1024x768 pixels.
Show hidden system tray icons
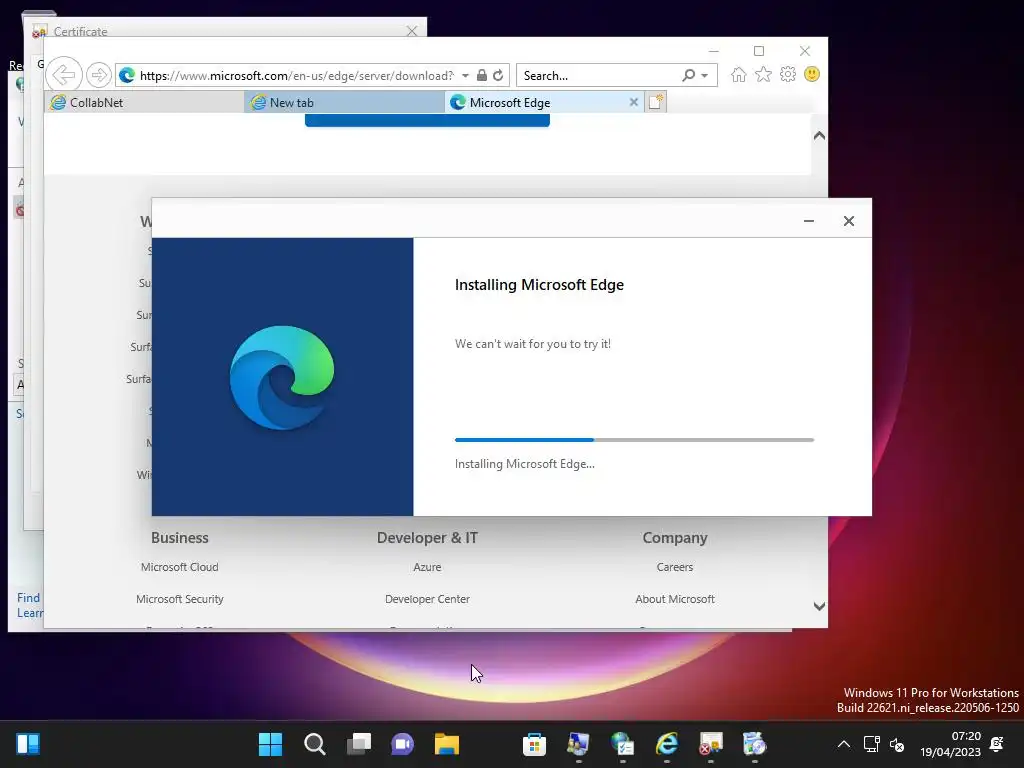click(844, 744)
